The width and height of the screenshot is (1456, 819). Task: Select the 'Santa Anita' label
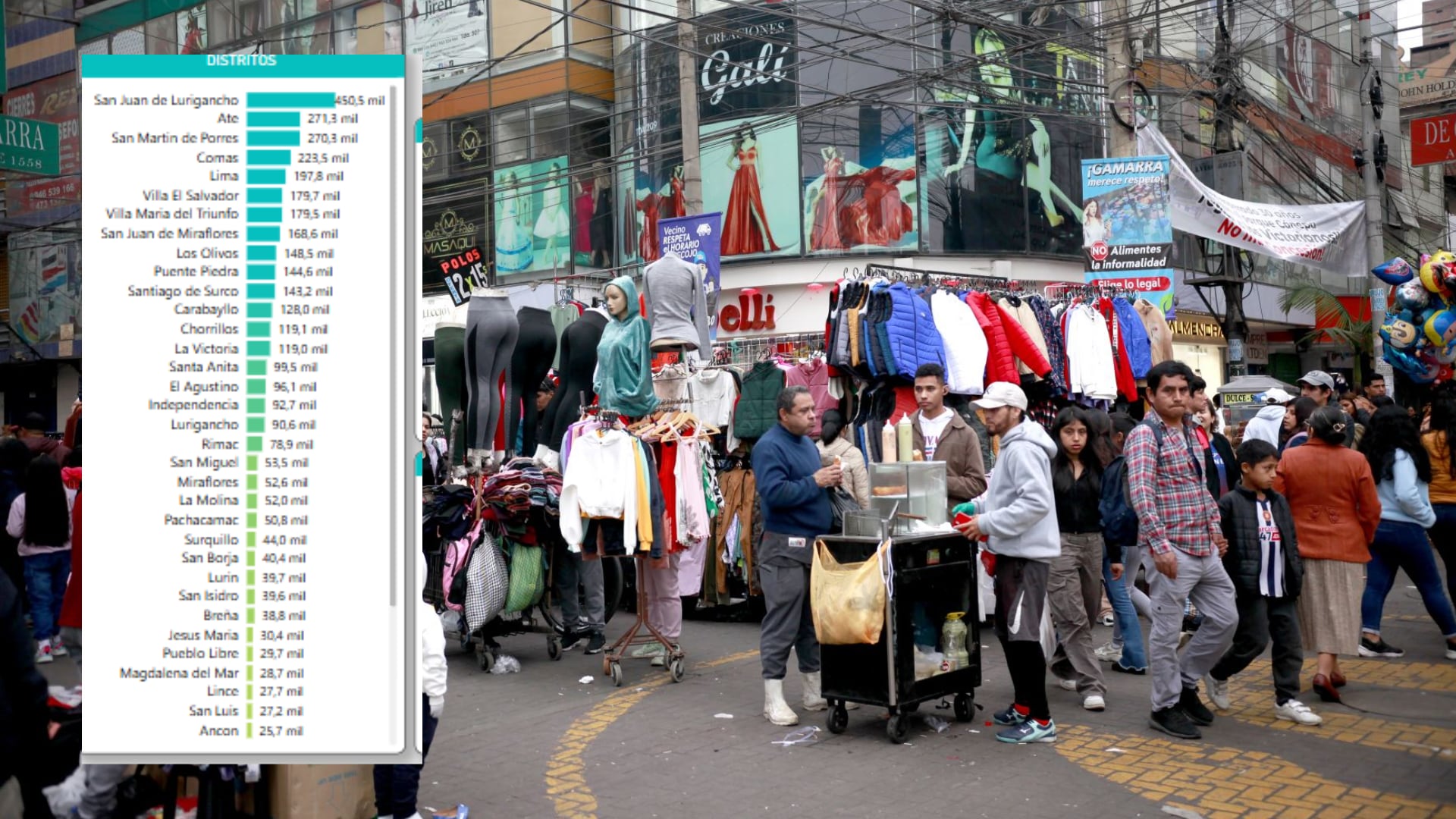click(x=203, y=367)
